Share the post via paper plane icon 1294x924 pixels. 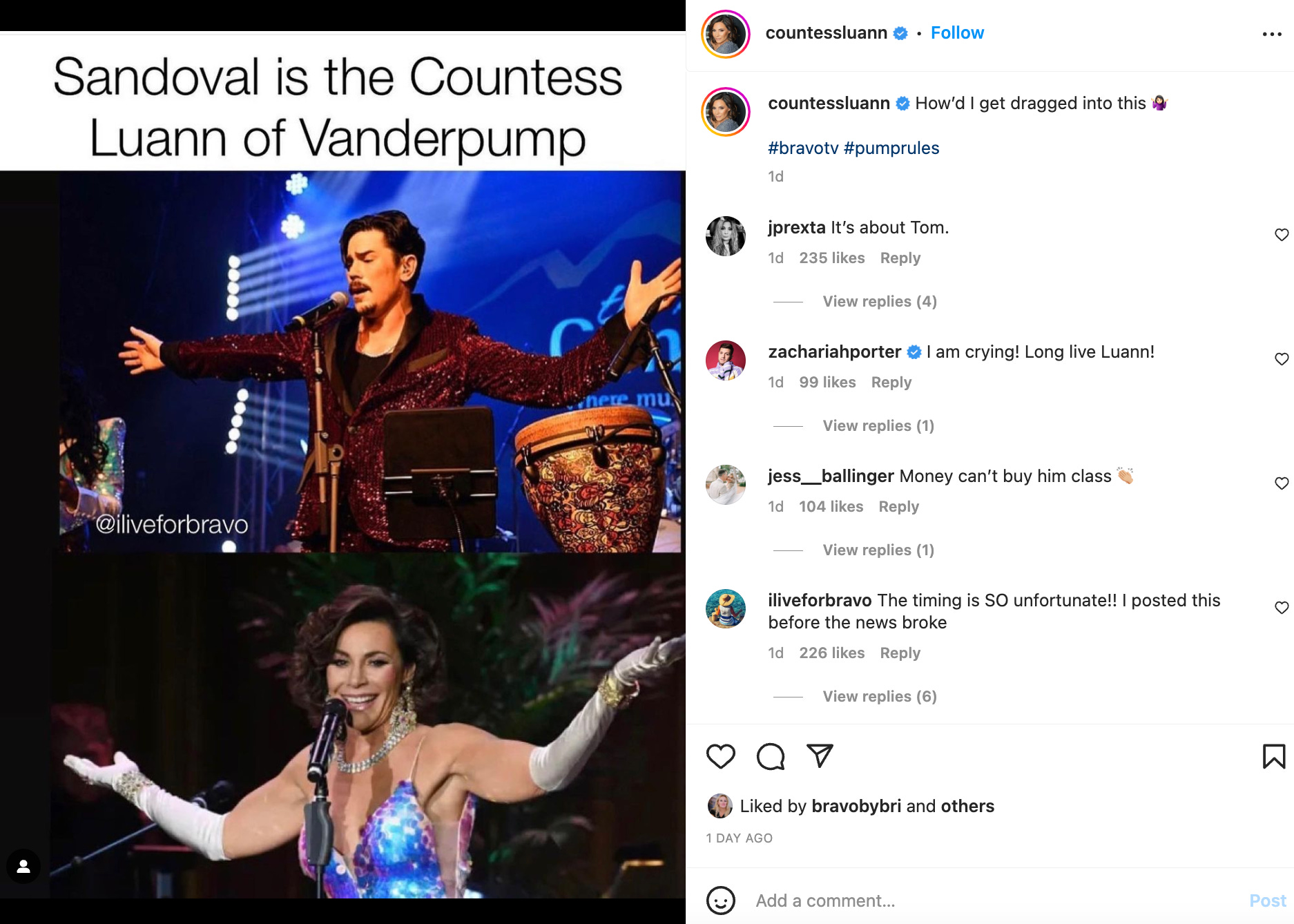pyautogui.click(x=820, y=755)
